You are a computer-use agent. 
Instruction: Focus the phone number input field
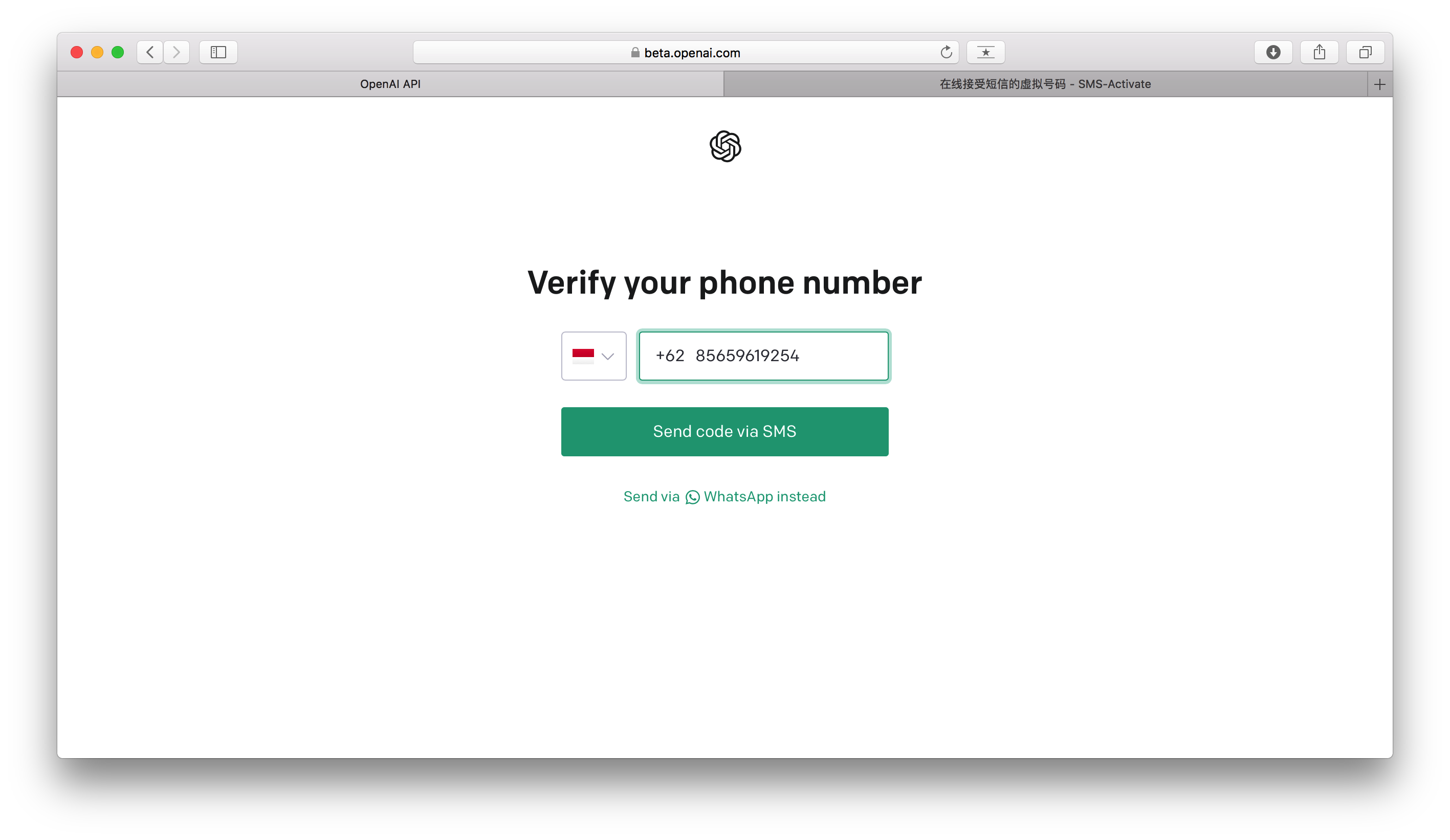click(763, 356)
